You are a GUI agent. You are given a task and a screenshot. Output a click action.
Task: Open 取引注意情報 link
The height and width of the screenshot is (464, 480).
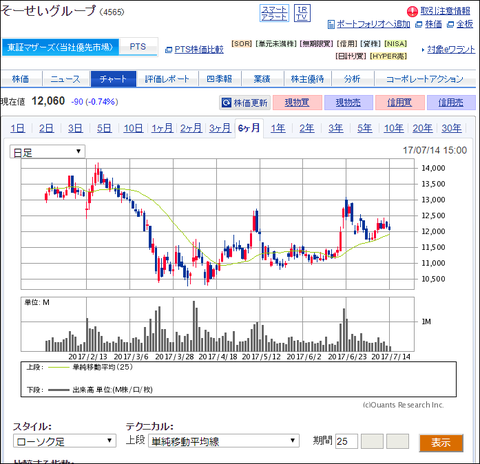point(445,11)
